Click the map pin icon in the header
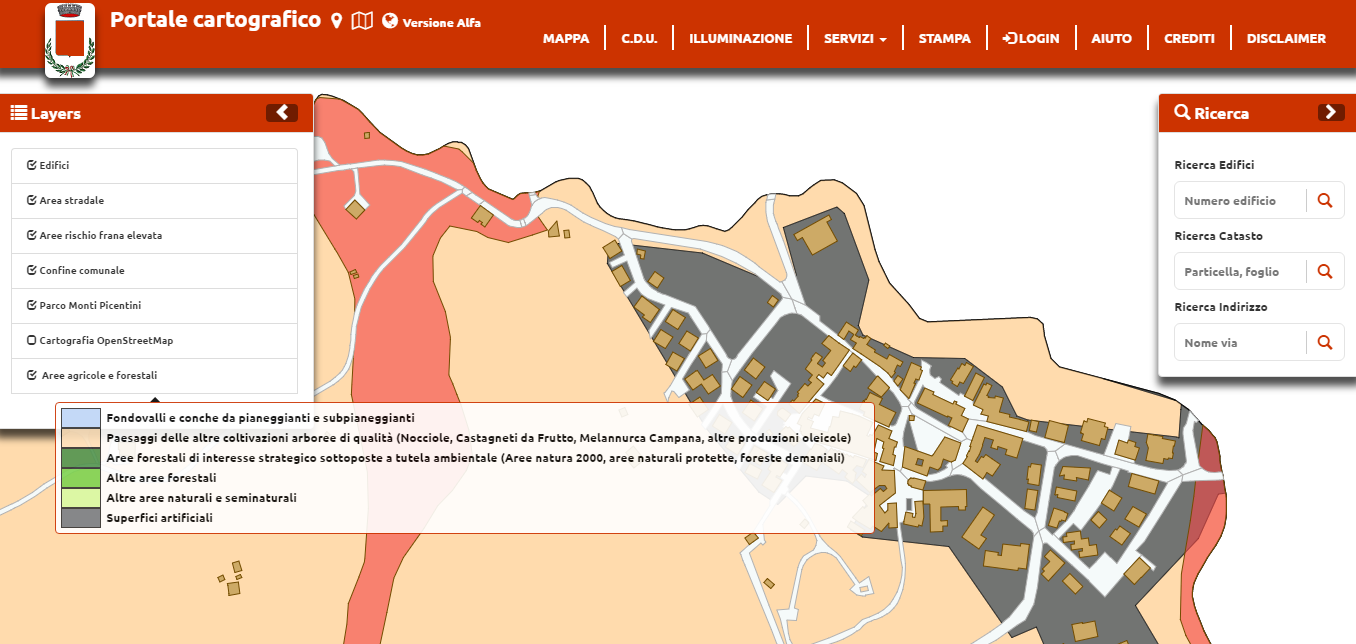The image size is (1356, 644). (337, 21)
